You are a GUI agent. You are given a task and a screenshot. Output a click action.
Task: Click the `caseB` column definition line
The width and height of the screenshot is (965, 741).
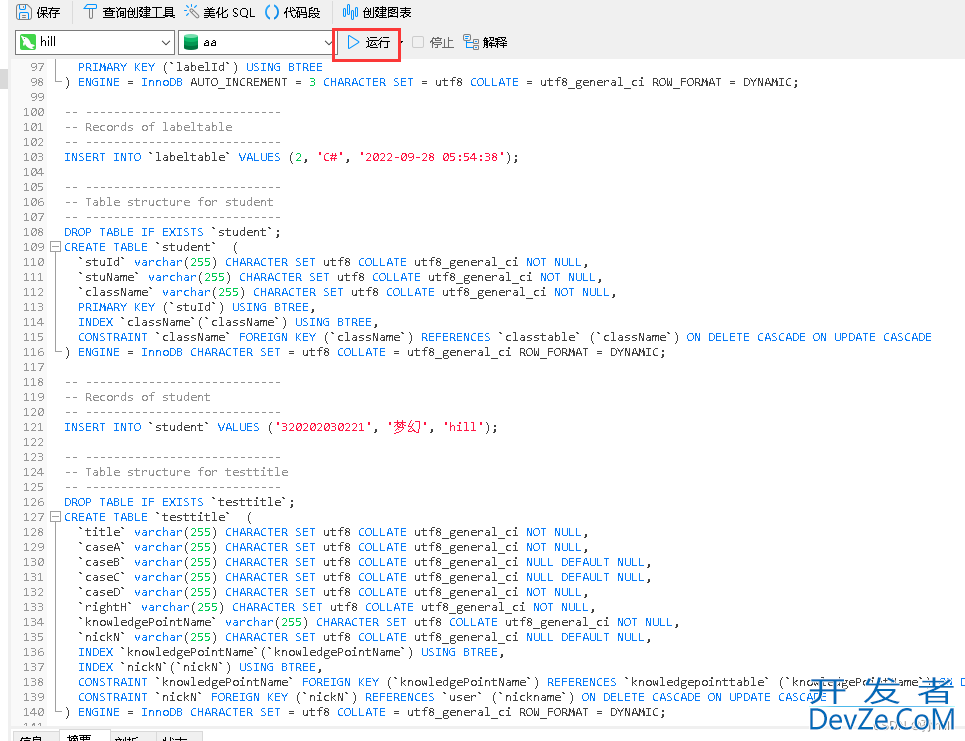(364, 563)
